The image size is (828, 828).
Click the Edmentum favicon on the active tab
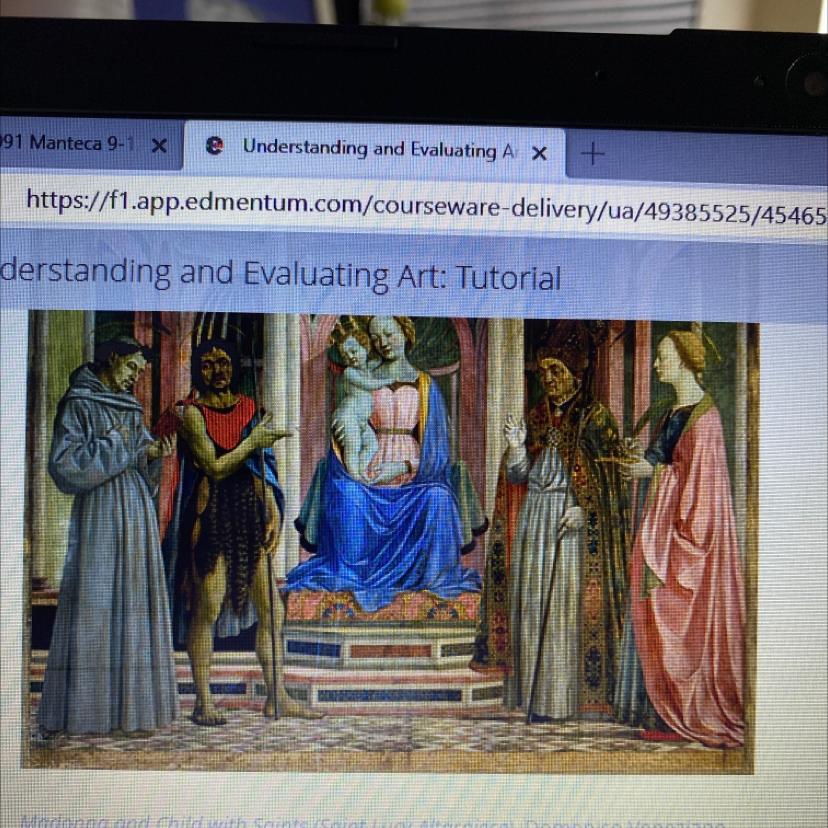pos(214,145)
